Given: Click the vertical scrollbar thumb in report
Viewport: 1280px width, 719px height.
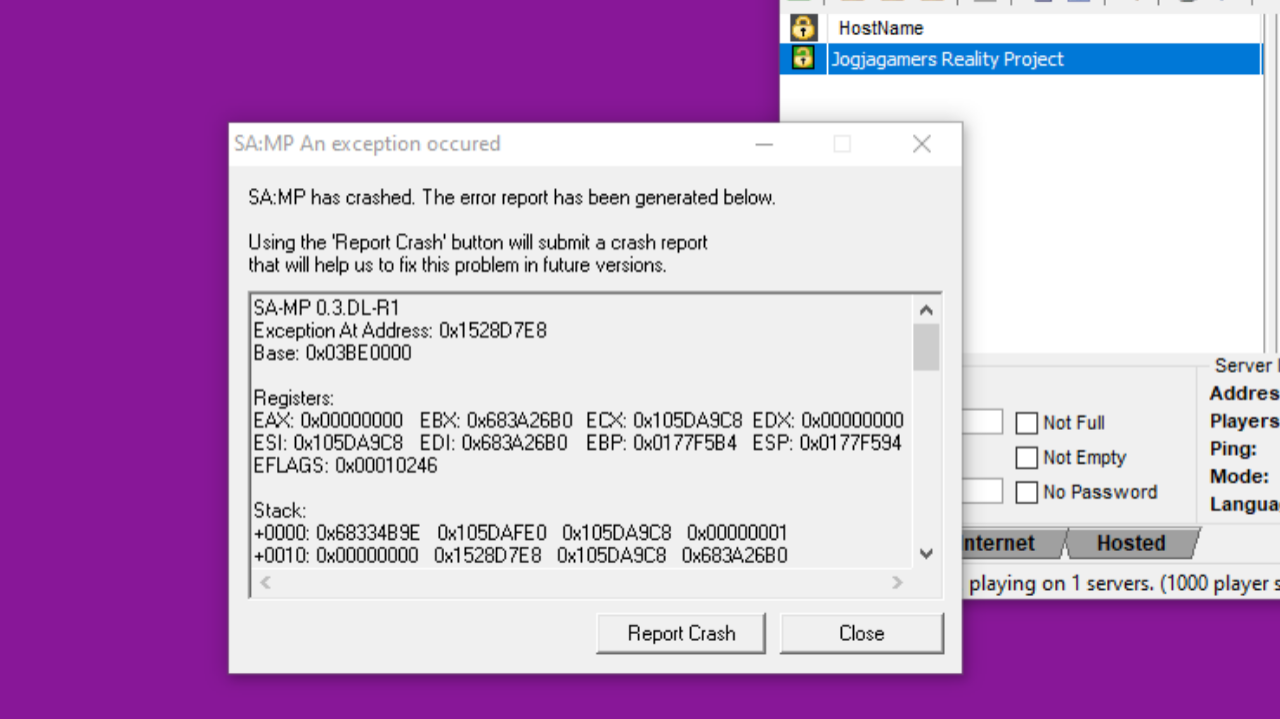Looking at the screenshot, I should (926, 347).
